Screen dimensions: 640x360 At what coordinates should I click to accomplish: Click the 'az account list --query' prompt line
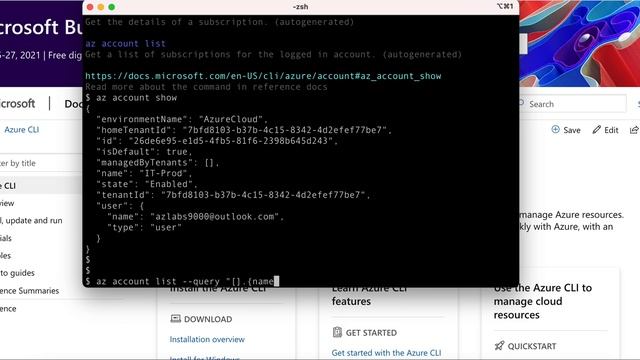[182, 281]
